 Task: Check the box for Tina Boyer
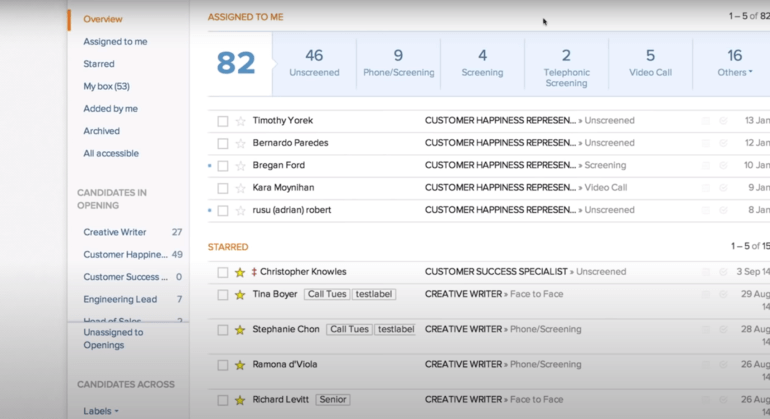click(x=222, y=295)
